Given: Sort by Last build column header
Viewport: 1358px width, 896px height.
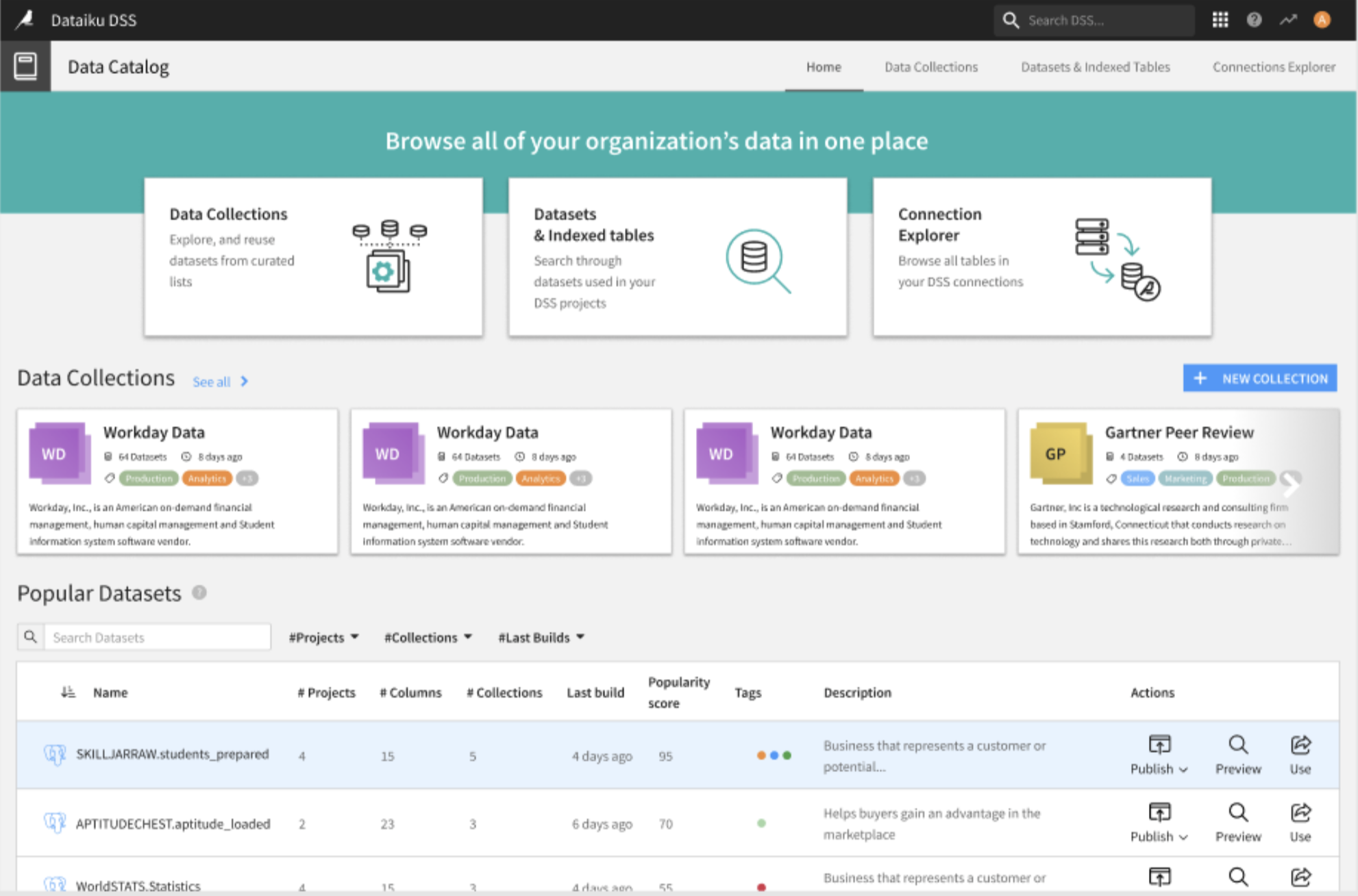Looking at the screenshot, I should (x=595, y=692).
